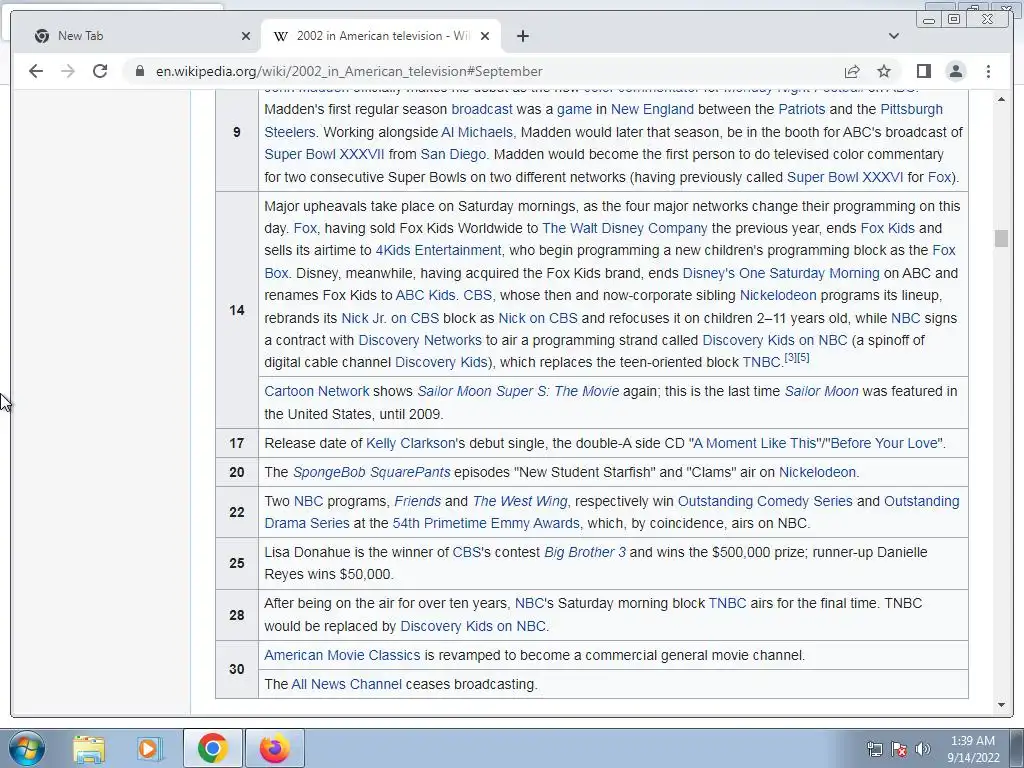The height and width of the screenshot is (768, 1024).
Task: Open Firefox from the taskbar
Action: [x=274, y=748]
